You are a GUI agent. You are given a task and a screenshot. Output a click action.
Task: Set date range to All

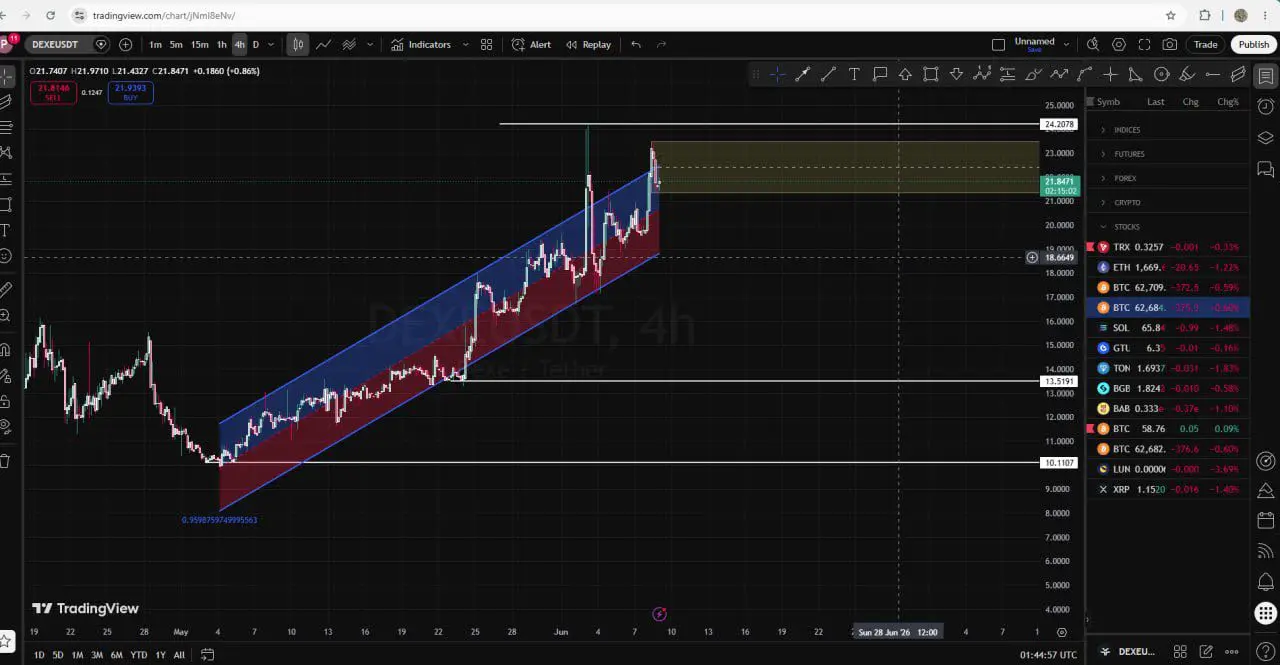179,655
